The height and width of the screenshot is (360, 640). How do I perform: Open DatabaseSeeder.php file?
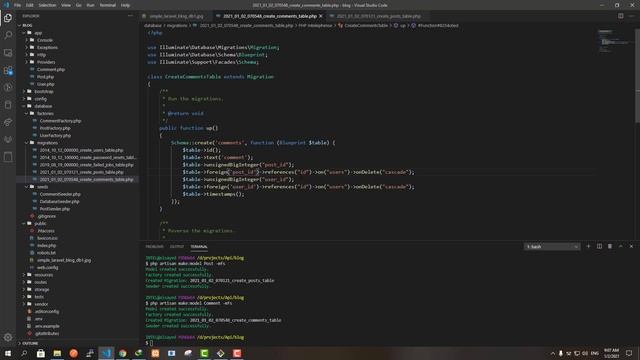point(60,202)
